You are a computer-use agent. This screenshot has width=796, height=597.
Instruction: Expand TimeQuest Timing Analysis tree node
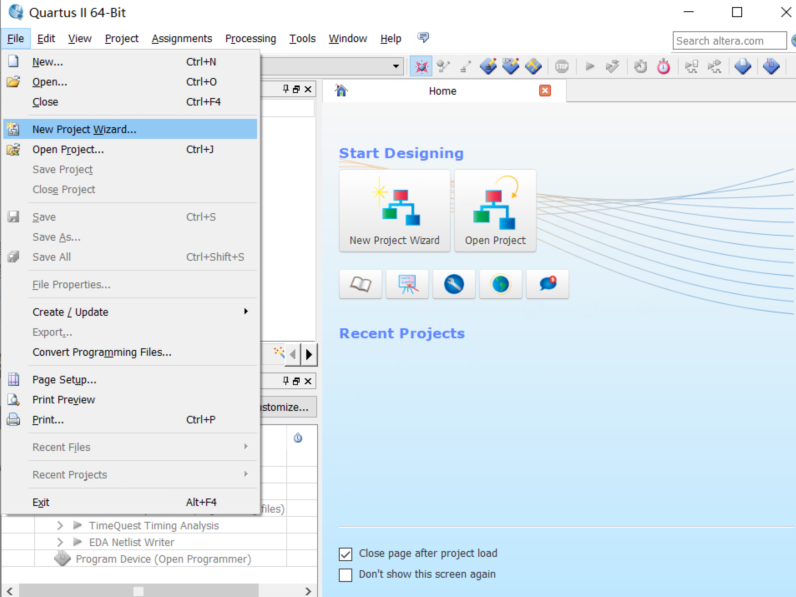[60, 525]
